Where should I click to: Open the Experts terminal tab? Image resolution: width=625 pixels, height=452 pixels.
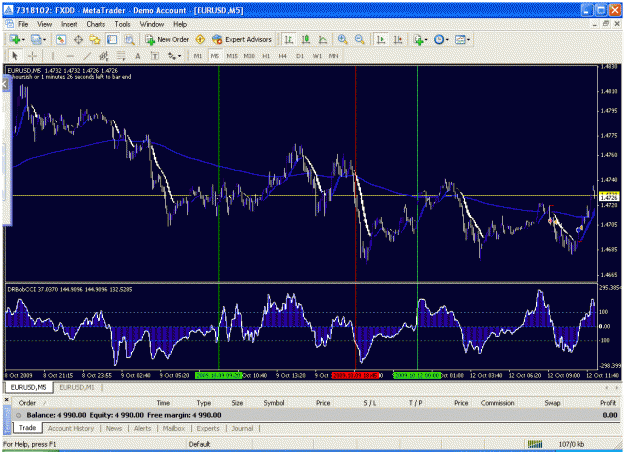[208, 428]
